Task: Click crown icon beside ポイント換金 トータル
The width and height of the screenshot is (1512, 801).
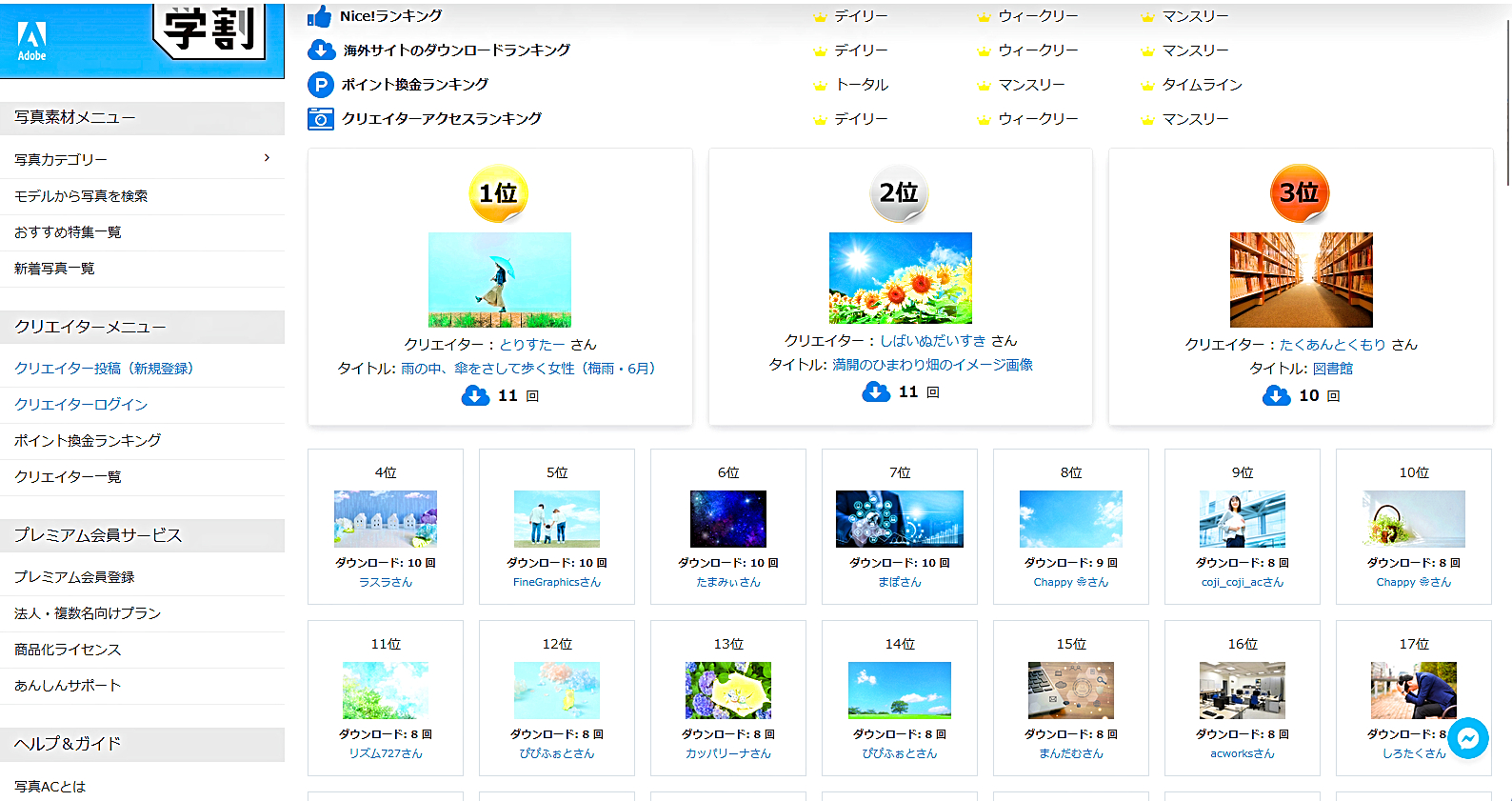Action: click(x=820, y=86)
